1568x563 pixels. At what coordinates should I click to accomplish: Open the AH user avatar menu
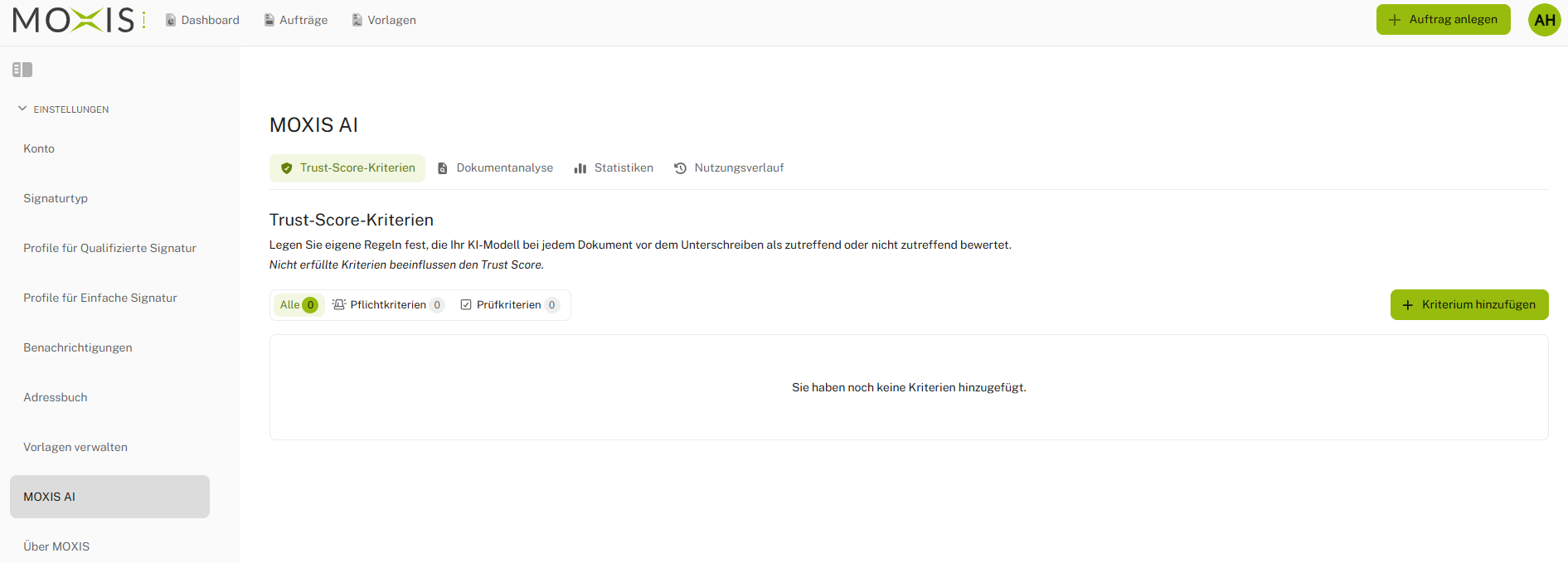1544,20
